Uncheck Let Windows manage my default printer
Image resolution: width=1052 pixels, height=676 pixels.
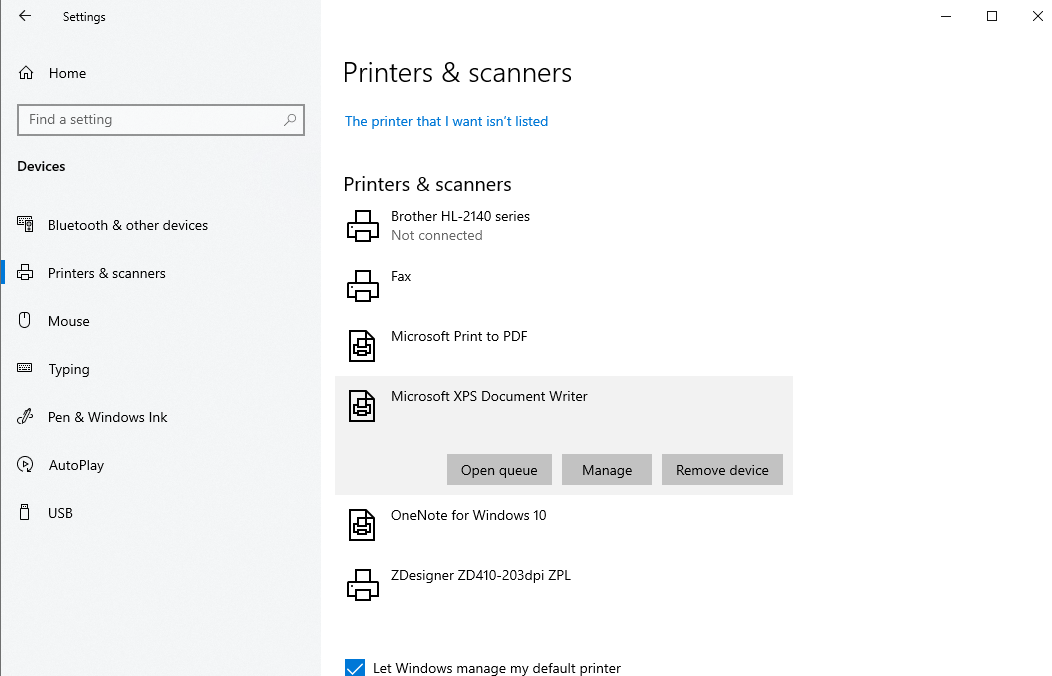[x=355, y=668]
